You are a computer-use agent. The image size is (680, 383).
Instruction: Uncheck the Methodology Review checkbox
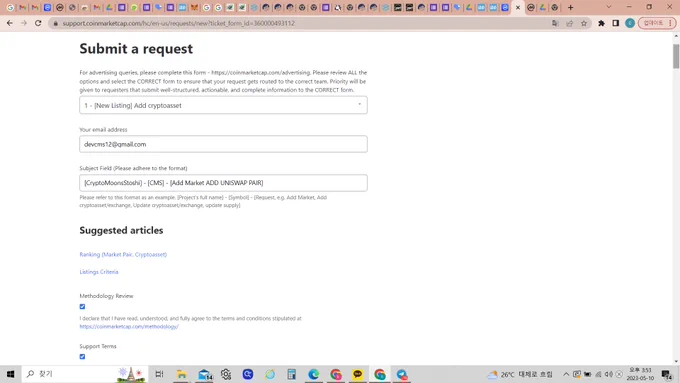[x=82, y=306]
